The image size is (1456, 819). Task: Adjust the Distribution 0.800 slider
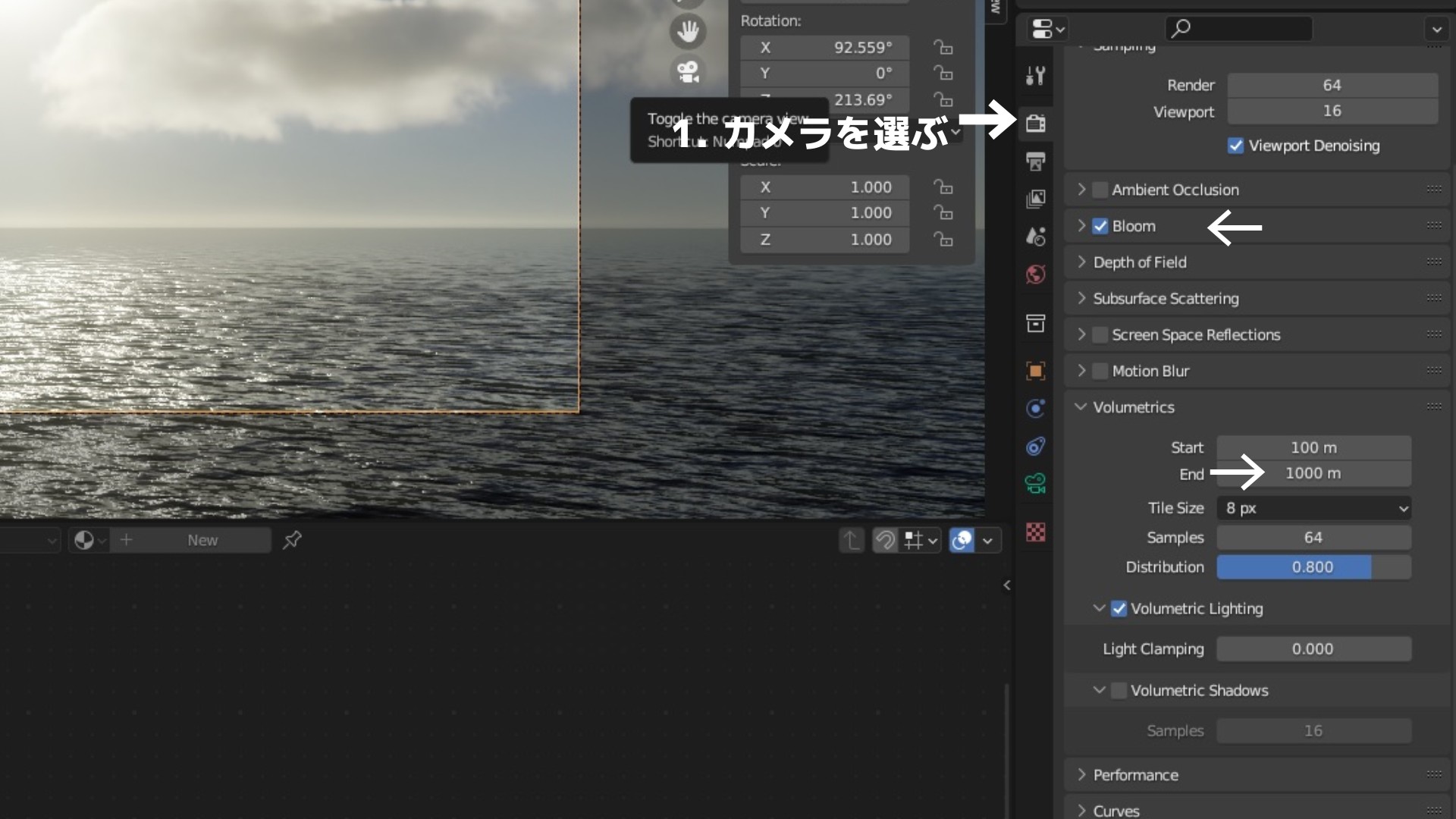(x=1313, y=567)
